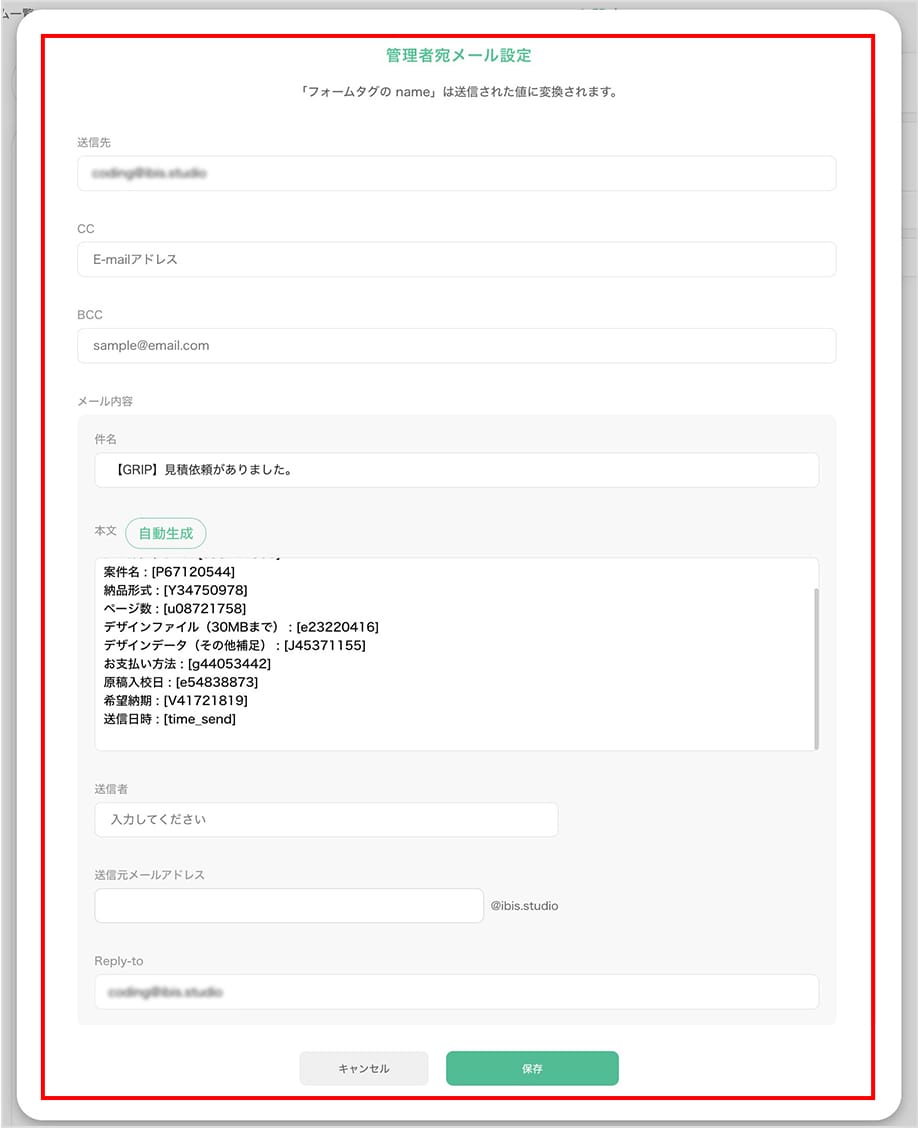
Task: Click the BCC sample@email.com field
Action: tap(456, 345)
